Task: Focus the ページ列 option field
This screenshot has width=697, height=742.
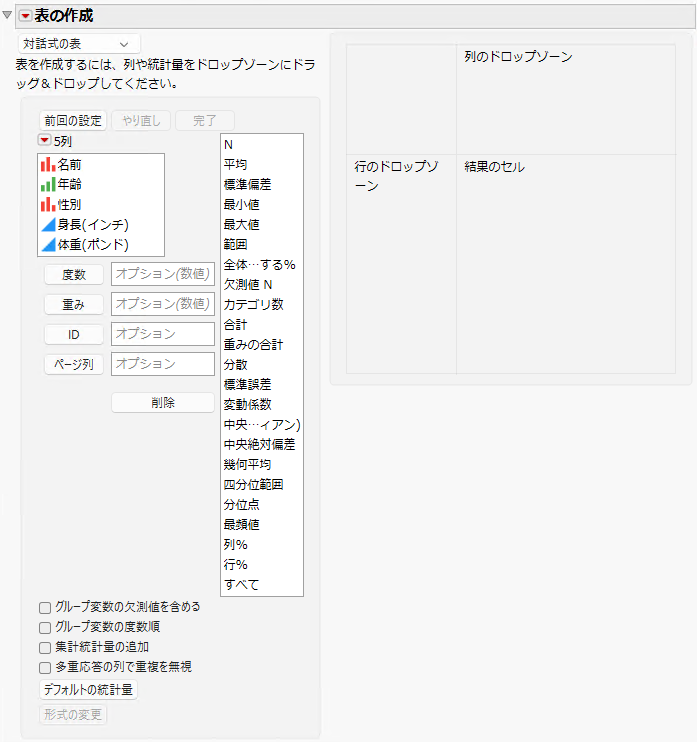Action: click(x=163, y=364)
